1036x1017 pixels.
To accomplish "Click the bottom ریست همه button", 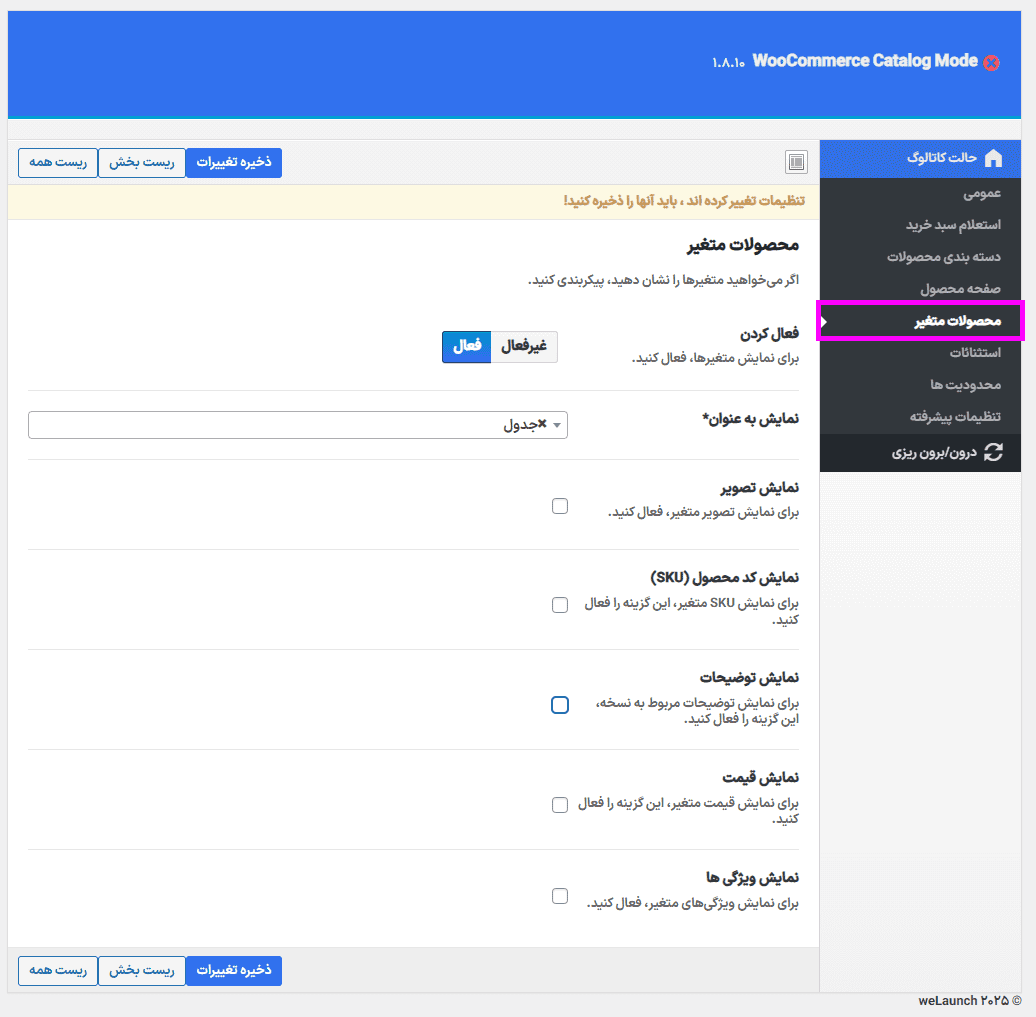I will tap(58, 971).
